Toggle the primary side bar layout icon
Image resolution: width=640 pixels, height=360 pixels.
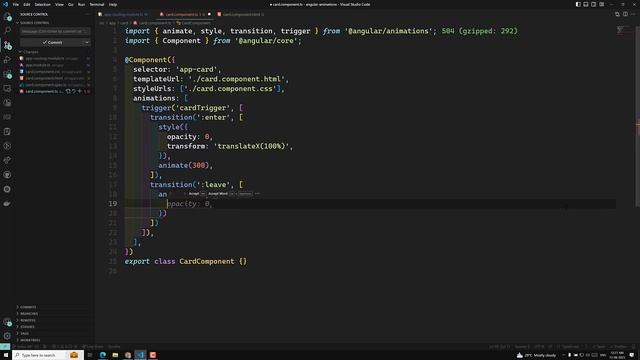(x=578, y=4)
